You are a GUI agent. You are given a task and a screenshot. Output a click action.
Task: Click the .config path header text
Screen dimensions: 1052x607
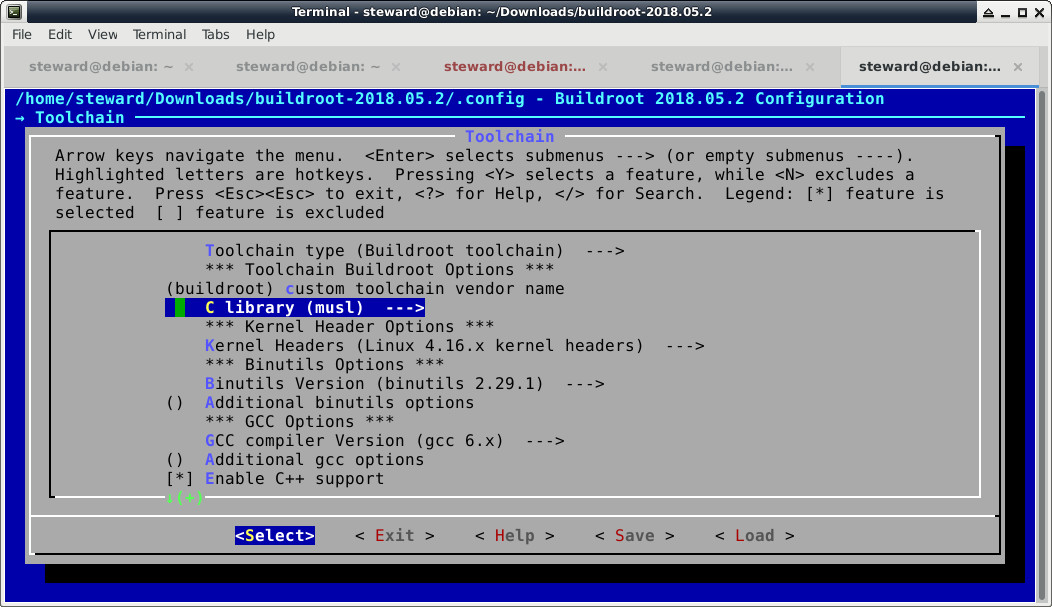click(270, 99)
